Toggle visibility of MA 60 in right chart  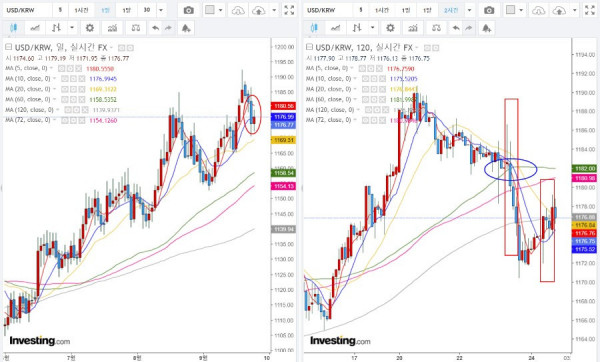point(365,99)
